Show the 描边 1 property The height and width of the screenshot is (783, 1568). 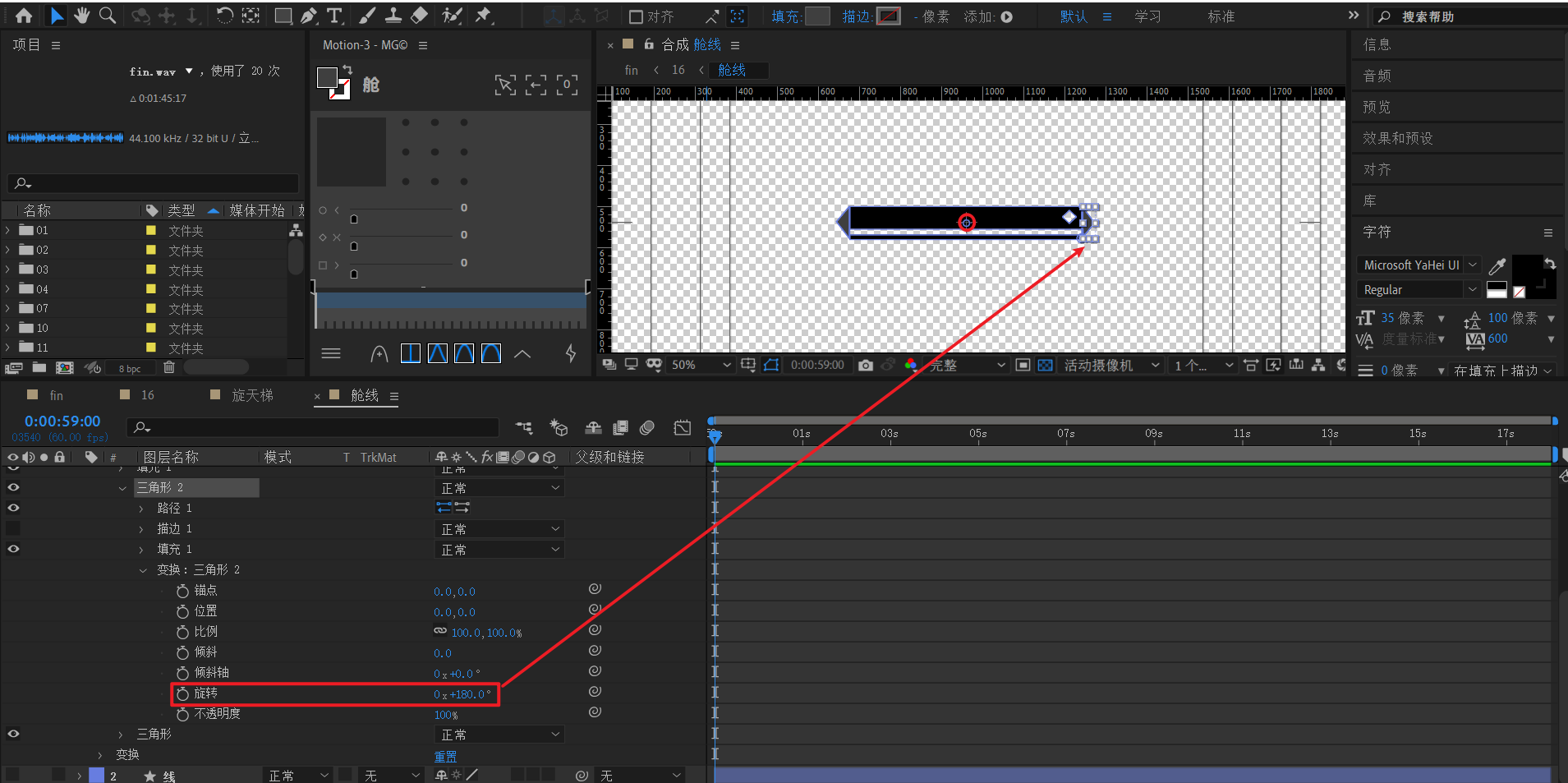(14, 528)
